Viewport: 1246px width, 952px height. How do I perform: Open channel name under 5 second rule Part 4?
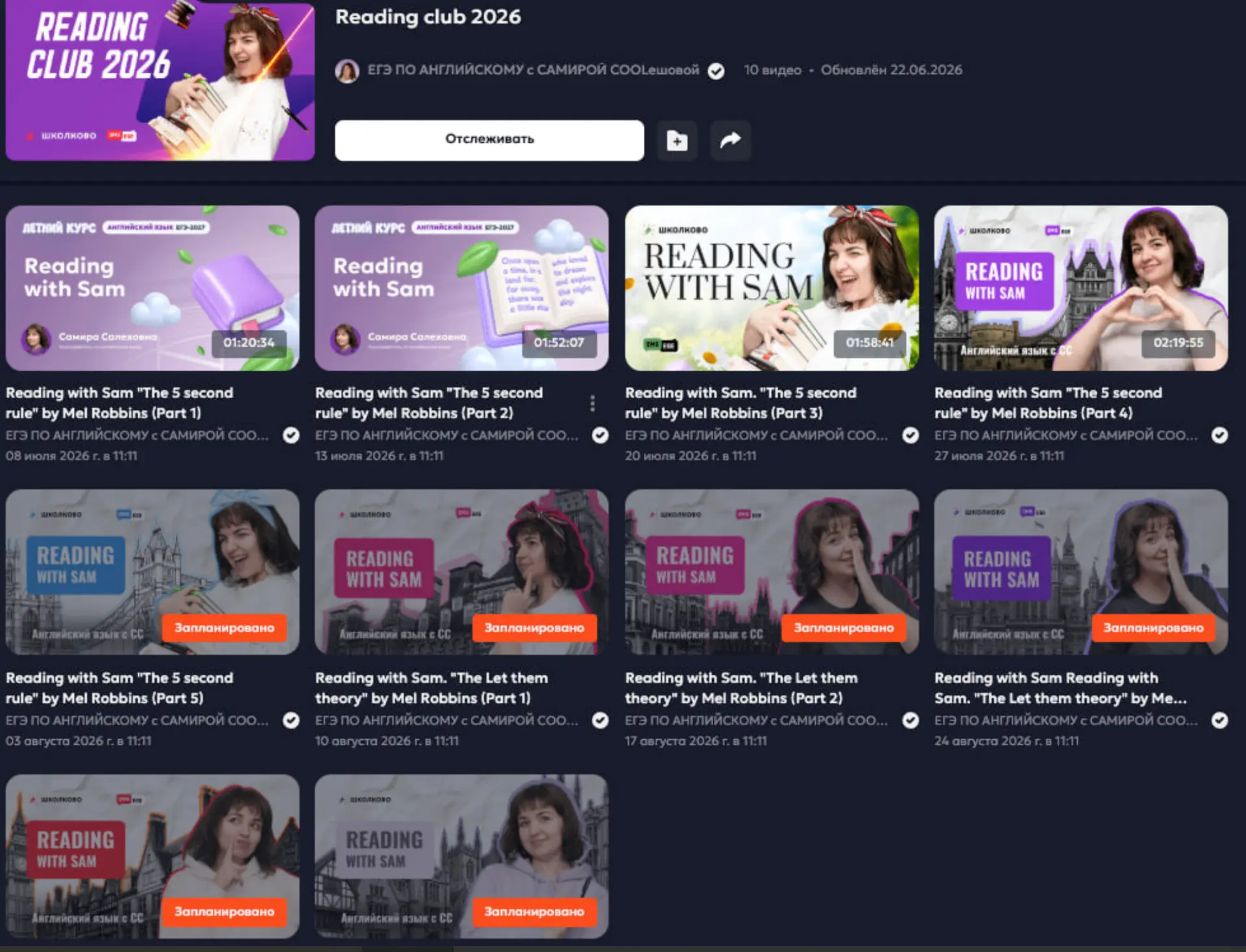point(1066,435)
